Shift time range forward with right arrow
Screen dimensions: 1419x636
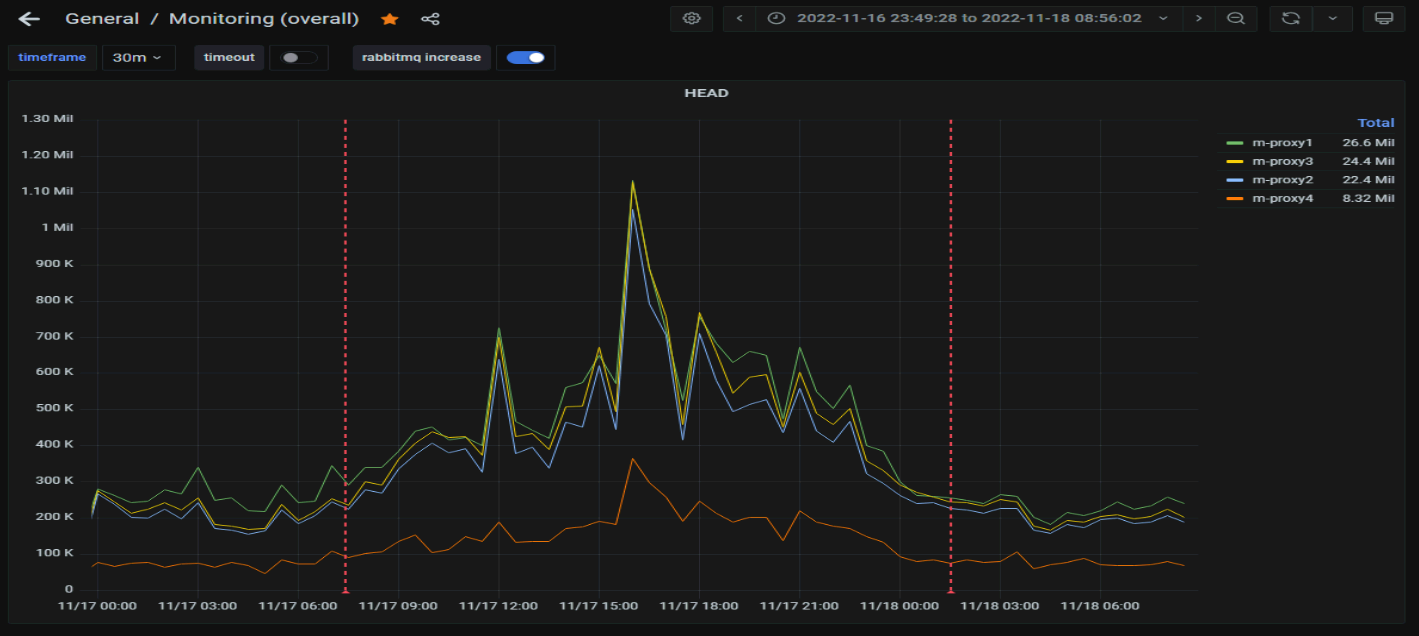1199,18
